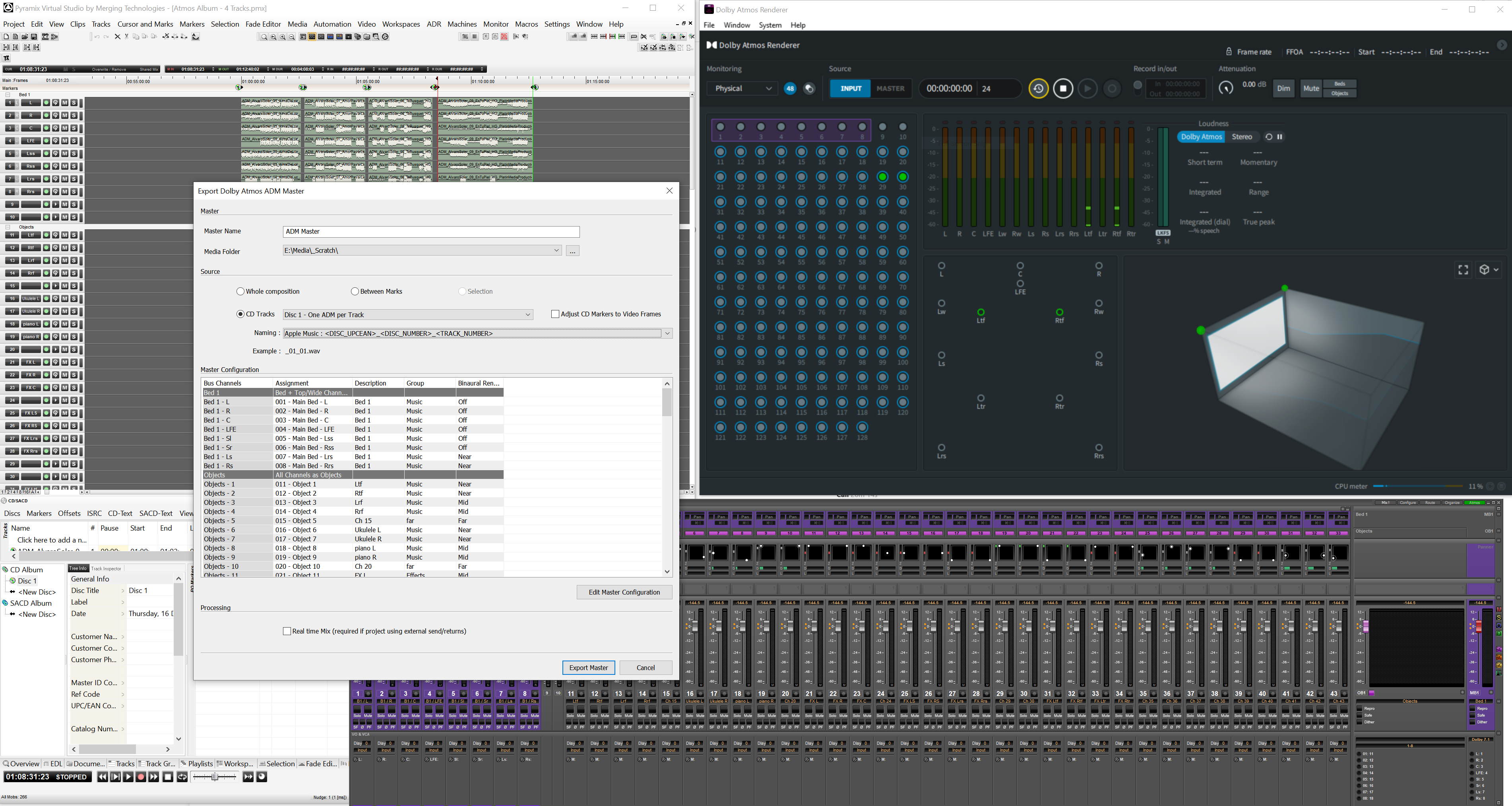Enable Real time Mix checkbox
1512x806 pixels.
pyautogui.click(x=287, y=631)
